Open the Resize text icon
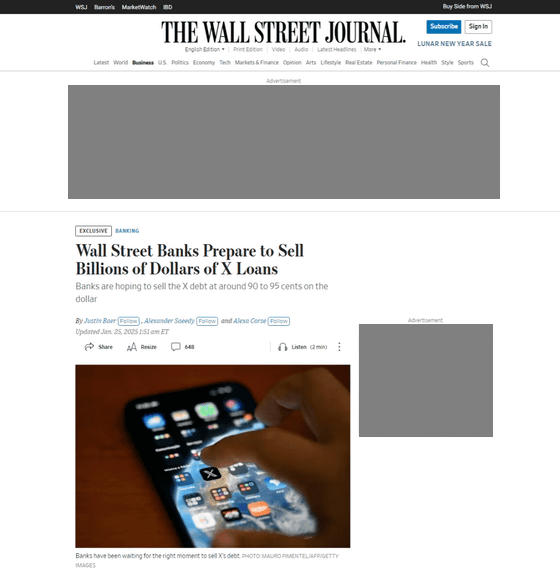The height and width of the screenshot is (578, 560). tap(132, 347)
